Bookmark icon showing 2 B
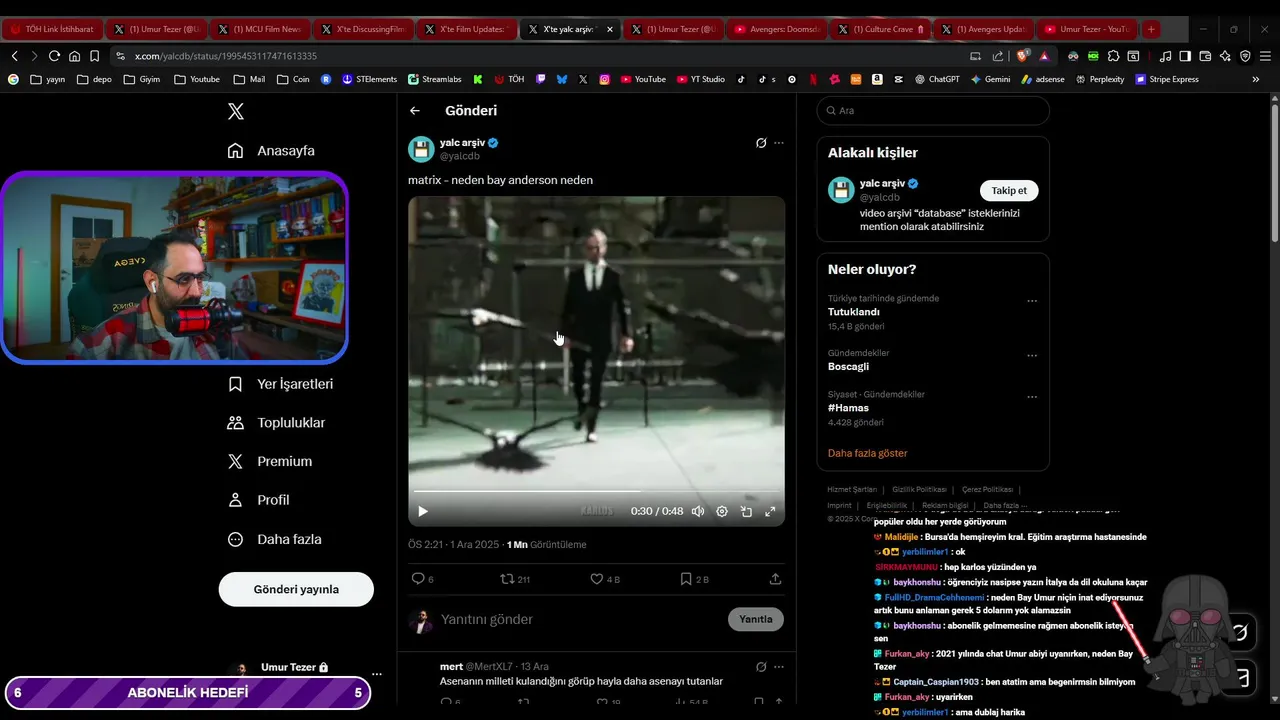This screenshot has height=720, width=1280. tap(686, 579)
